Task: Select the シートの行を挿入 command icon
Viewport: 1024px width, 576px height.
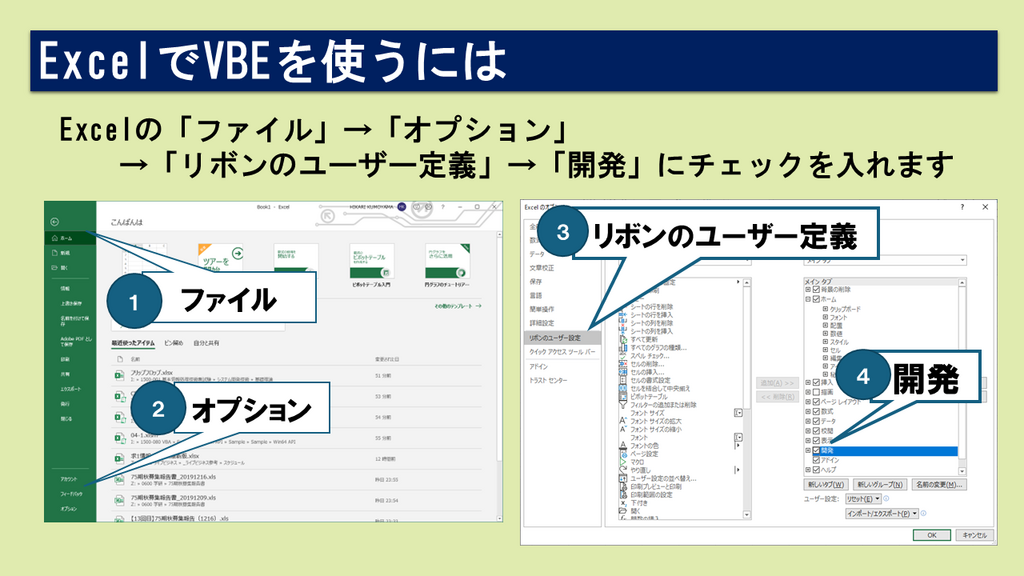Action: [623, 315]
